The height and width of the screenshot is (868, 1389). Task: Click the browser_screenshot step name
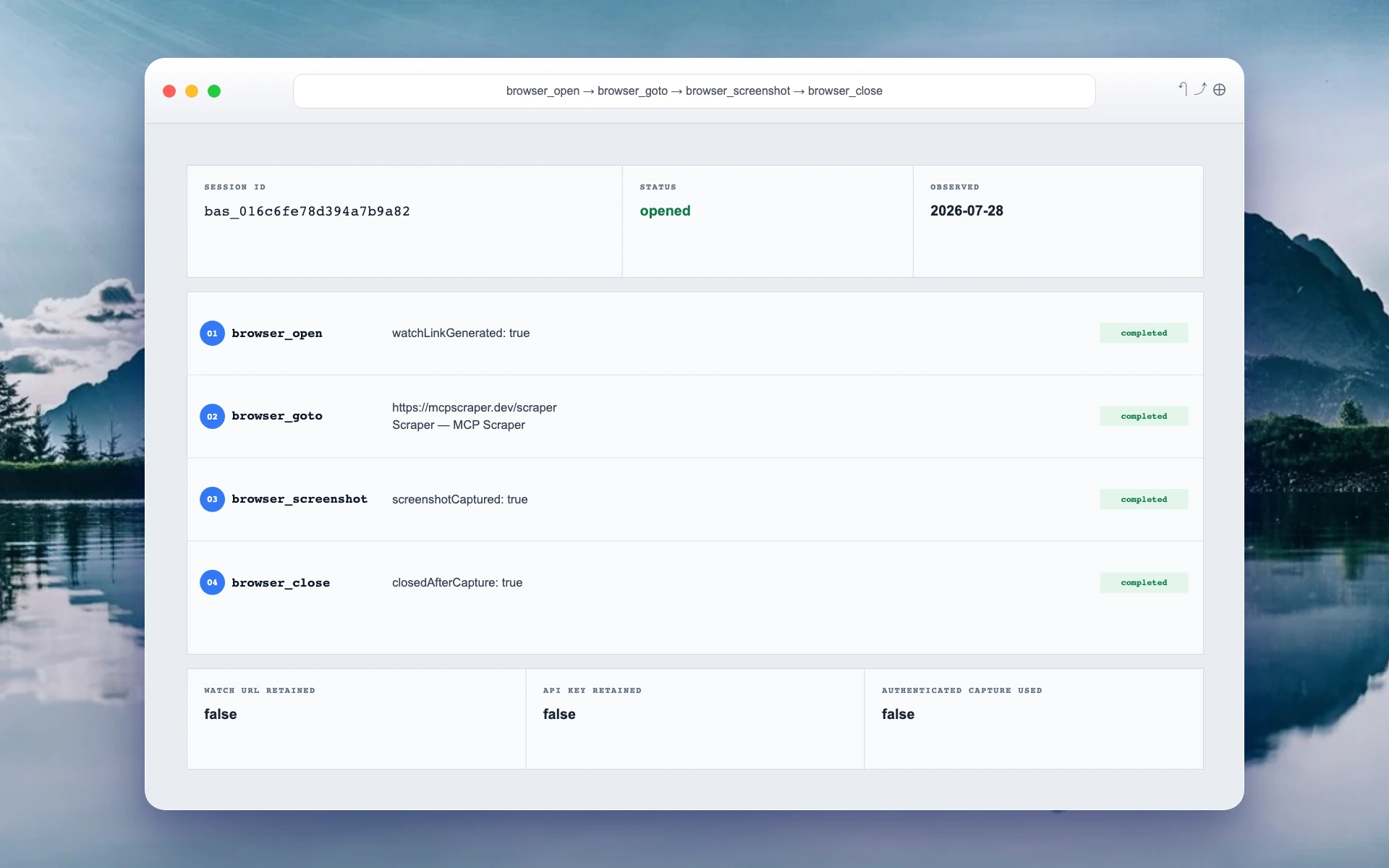(300, 499)
